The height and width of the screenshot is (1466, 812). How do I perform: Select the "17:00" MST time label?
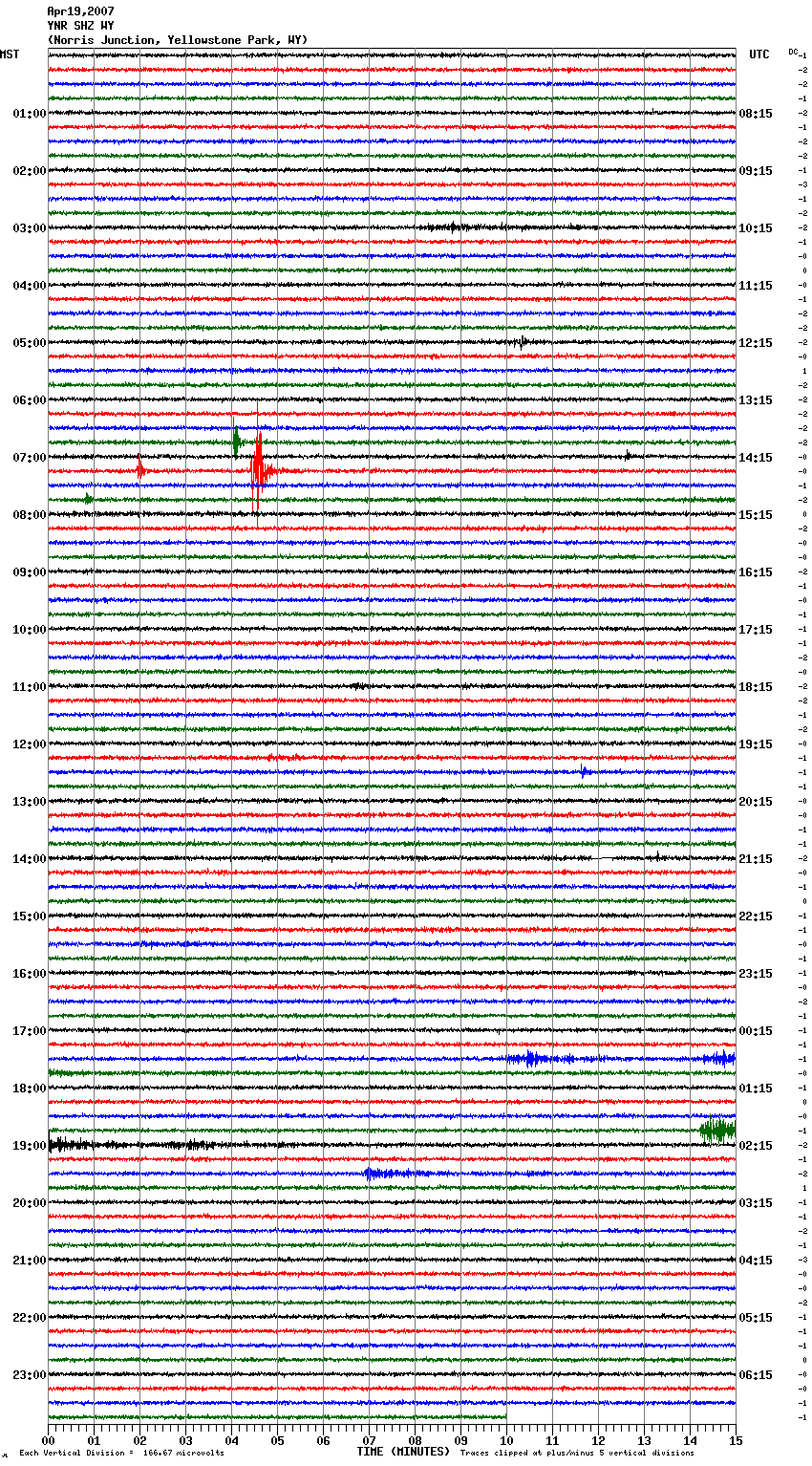coord(30,1031)
